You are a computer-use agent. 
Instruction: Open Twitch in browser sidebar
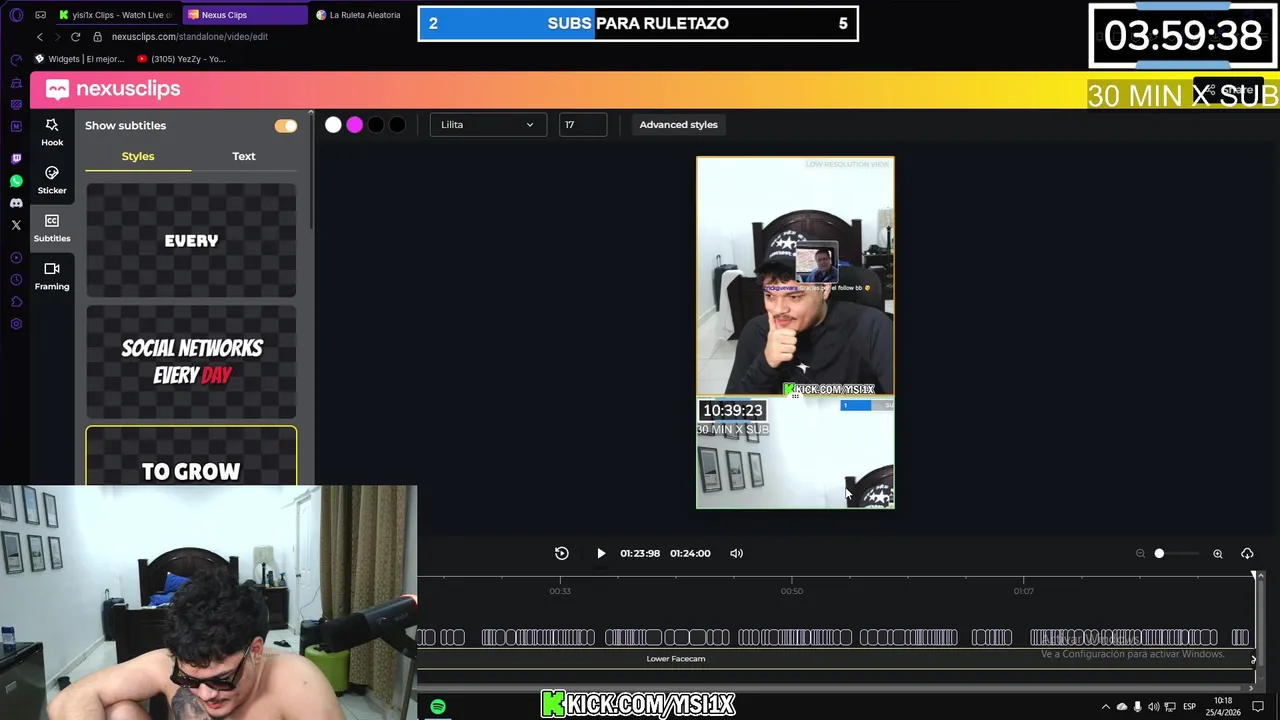(x=16, y=159)
